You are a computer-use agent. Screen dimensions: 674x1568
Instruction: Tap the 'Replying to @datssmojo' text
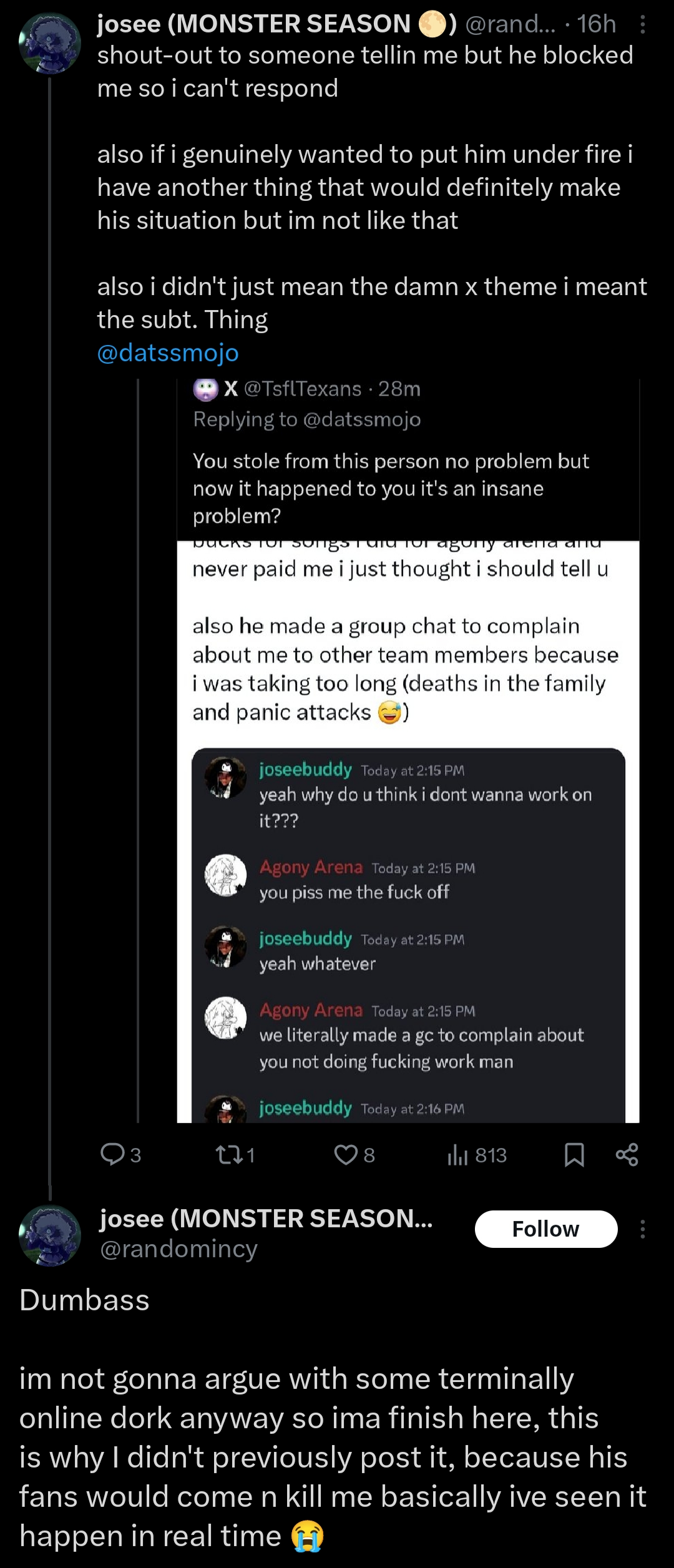[x=307, y=420]
